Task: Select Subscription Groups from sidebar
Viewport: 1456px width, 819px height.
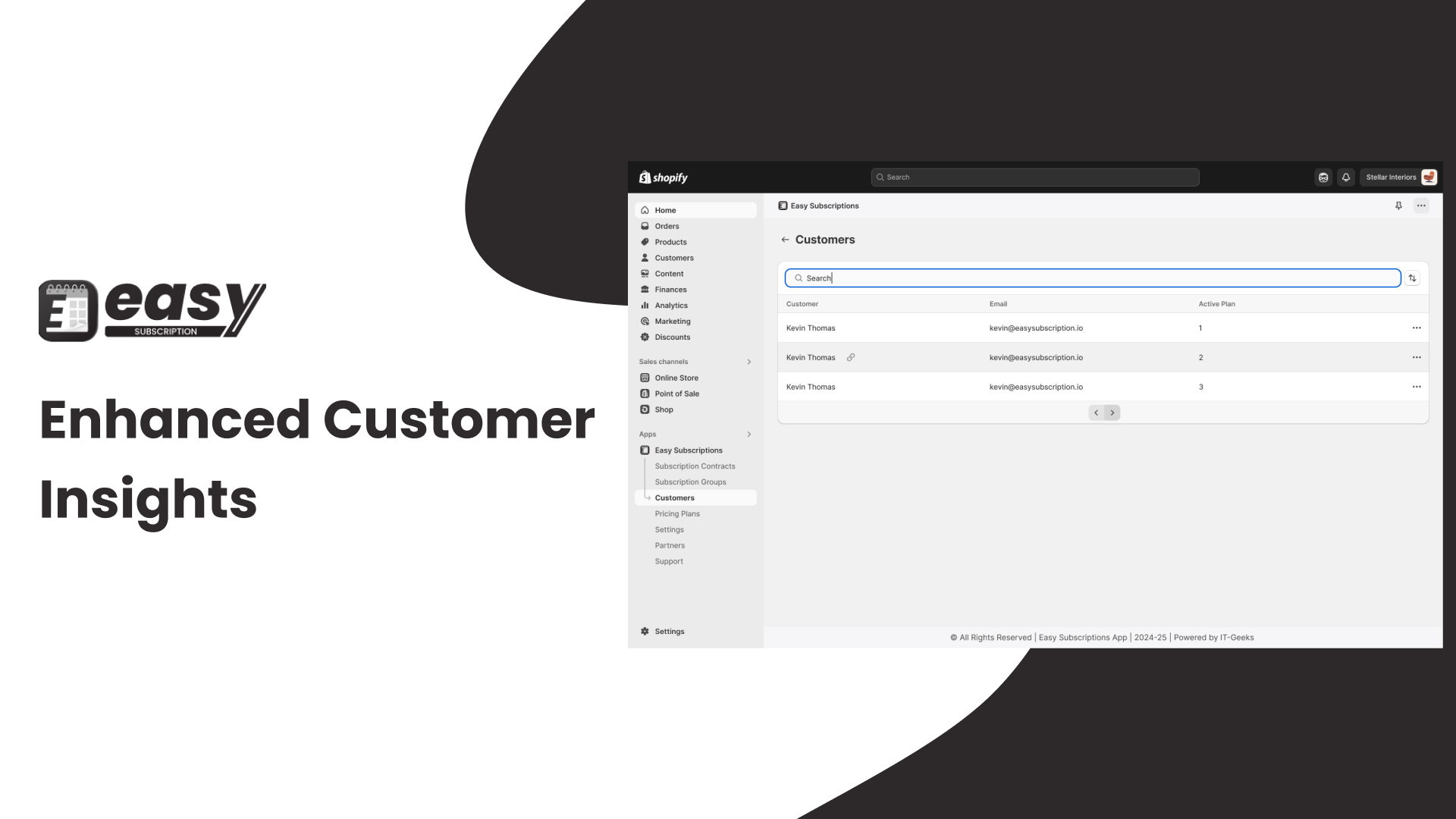Action: [690, 482]
